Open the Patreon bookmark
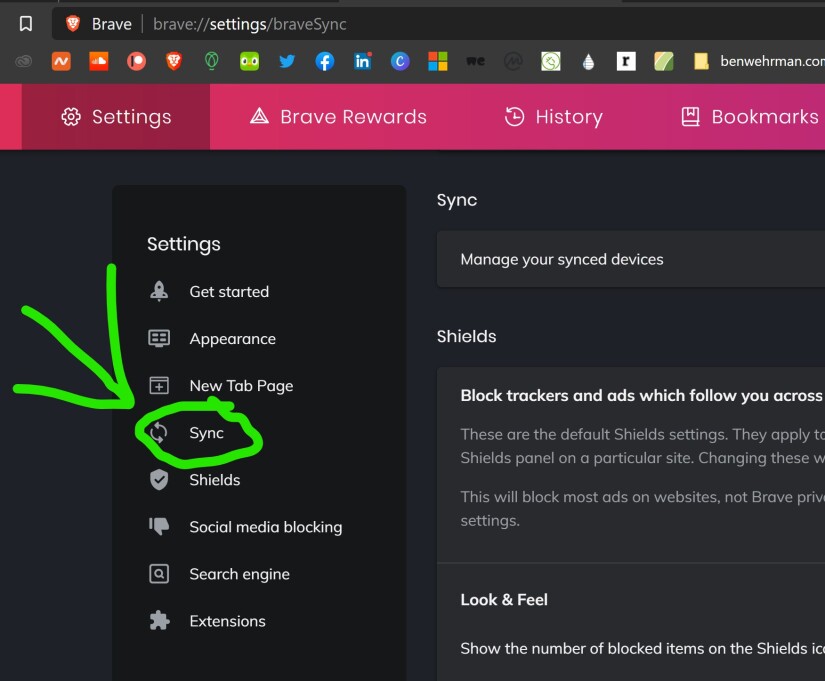825x681 pixels. click(136, 62)
